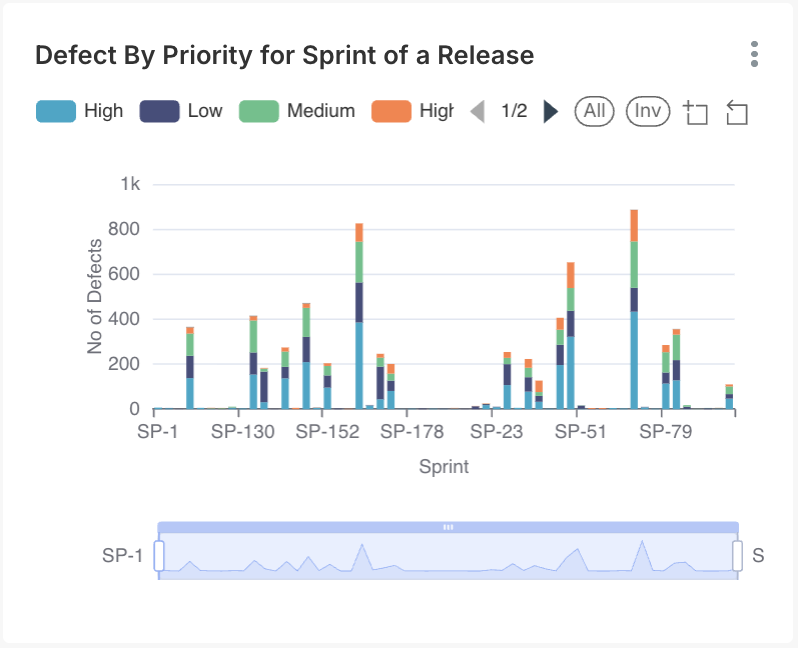Click the top grip of zoom slider

click(448, 526)
